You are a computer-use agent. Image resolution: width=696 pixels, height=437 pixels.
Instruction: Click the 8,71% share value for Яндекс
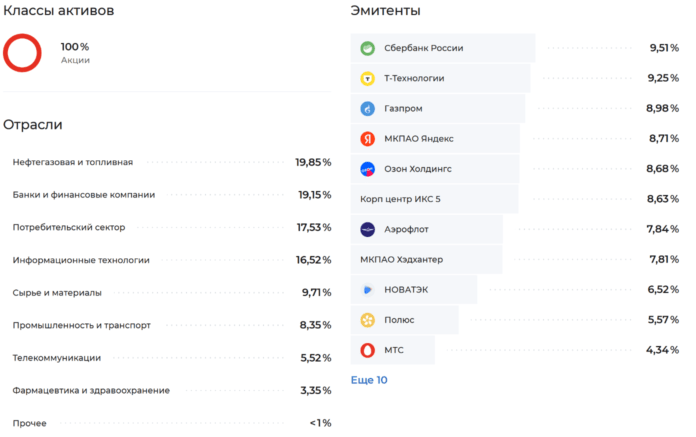[664, 138]
